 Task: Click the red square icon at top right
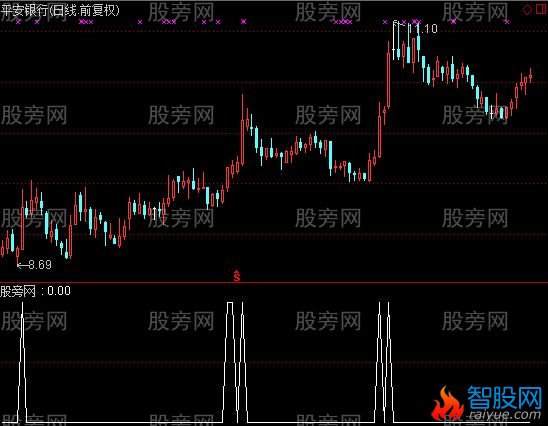tap(541, 9)
